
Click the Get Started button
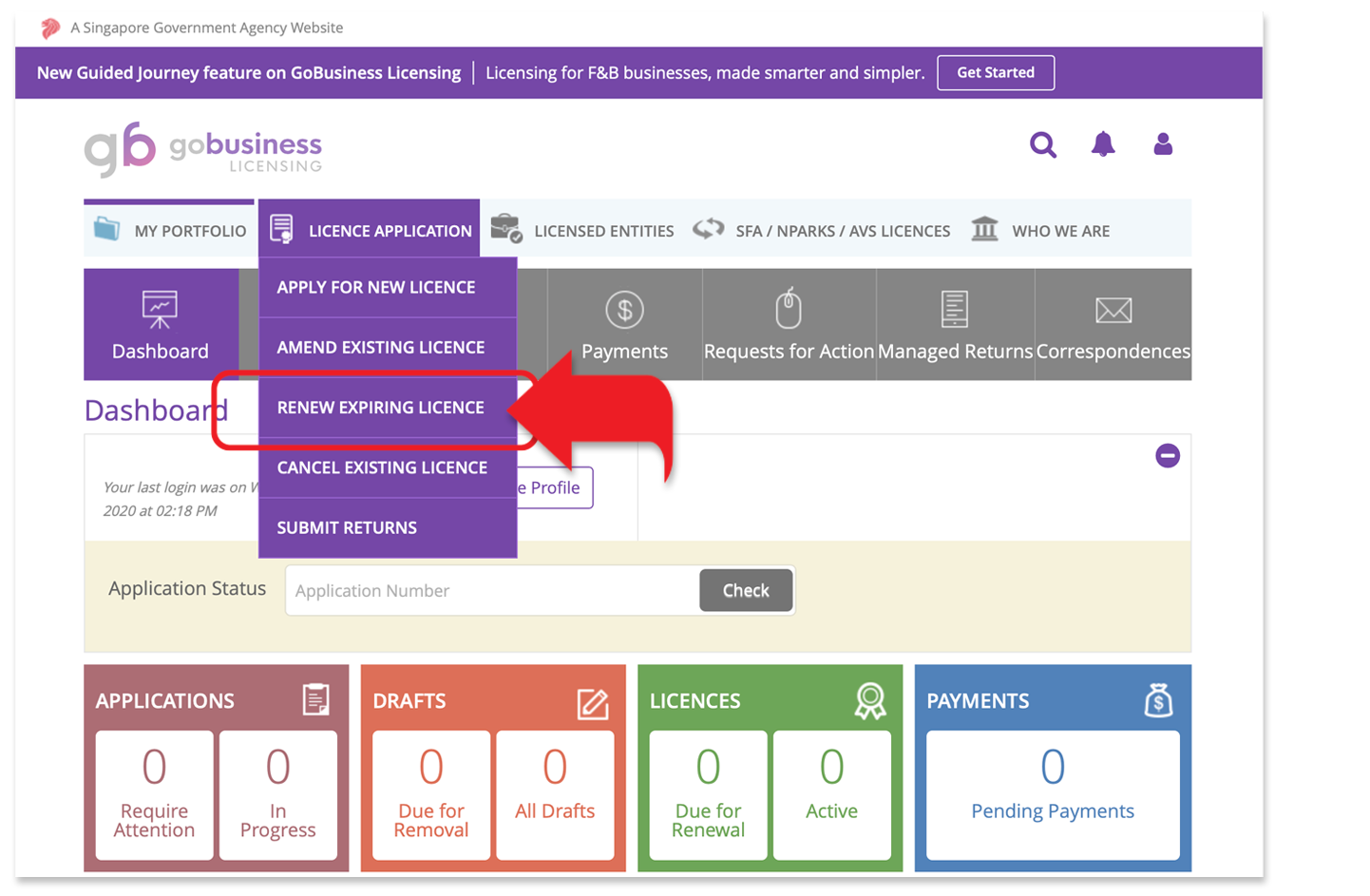(996, 73)
